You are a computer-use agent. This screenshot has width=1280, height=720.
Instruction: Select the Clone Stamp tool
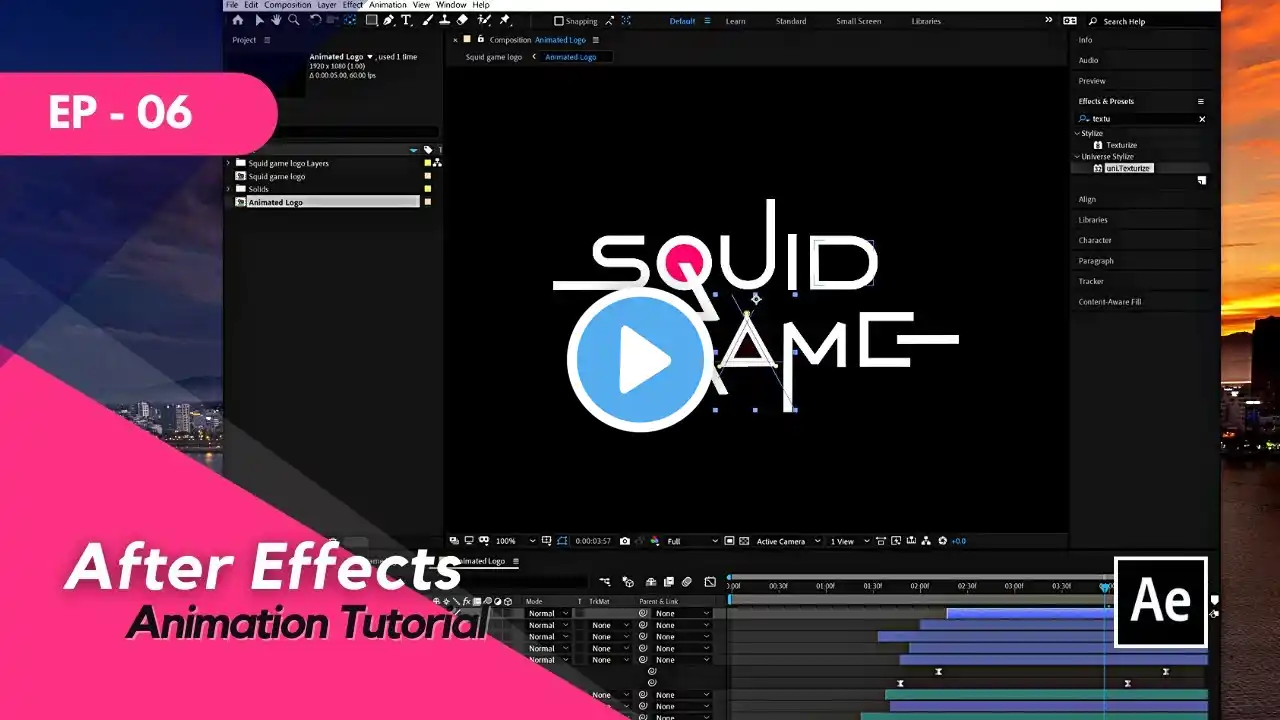pyautogui.click(x=444, y=20)
